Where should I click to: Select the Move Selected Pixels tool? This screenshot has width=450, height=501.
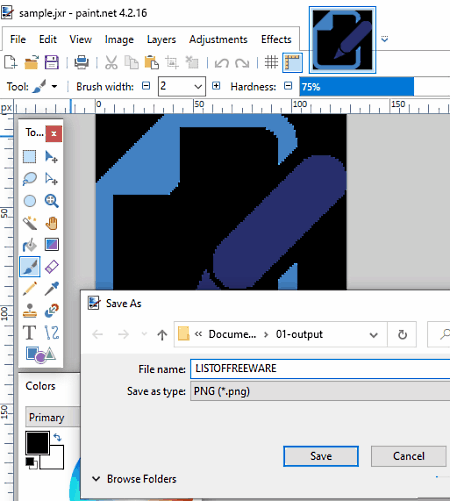[51, 156]
